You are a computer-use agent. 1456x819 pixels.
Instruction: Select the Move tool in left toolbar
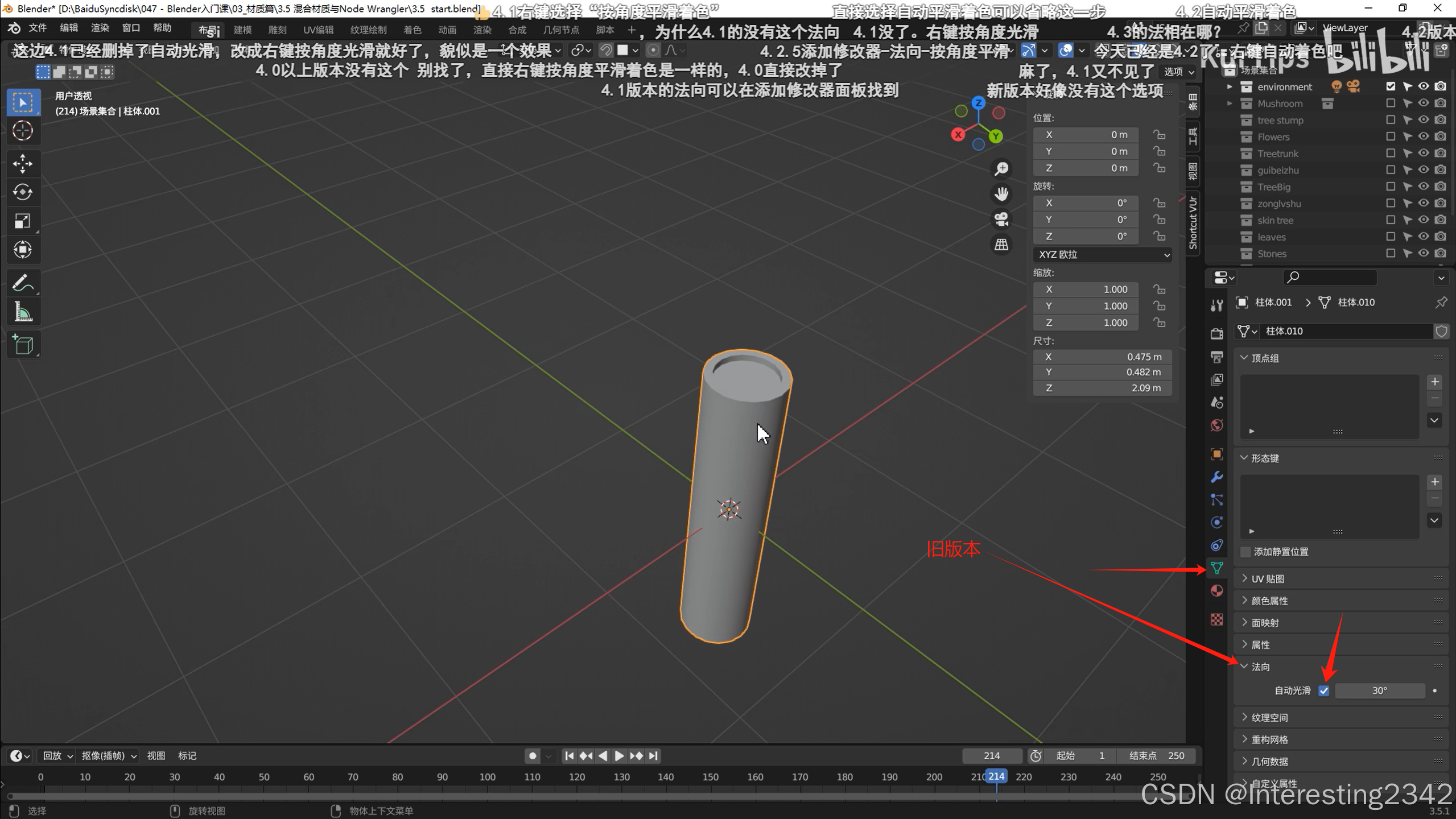click(23, 164)
